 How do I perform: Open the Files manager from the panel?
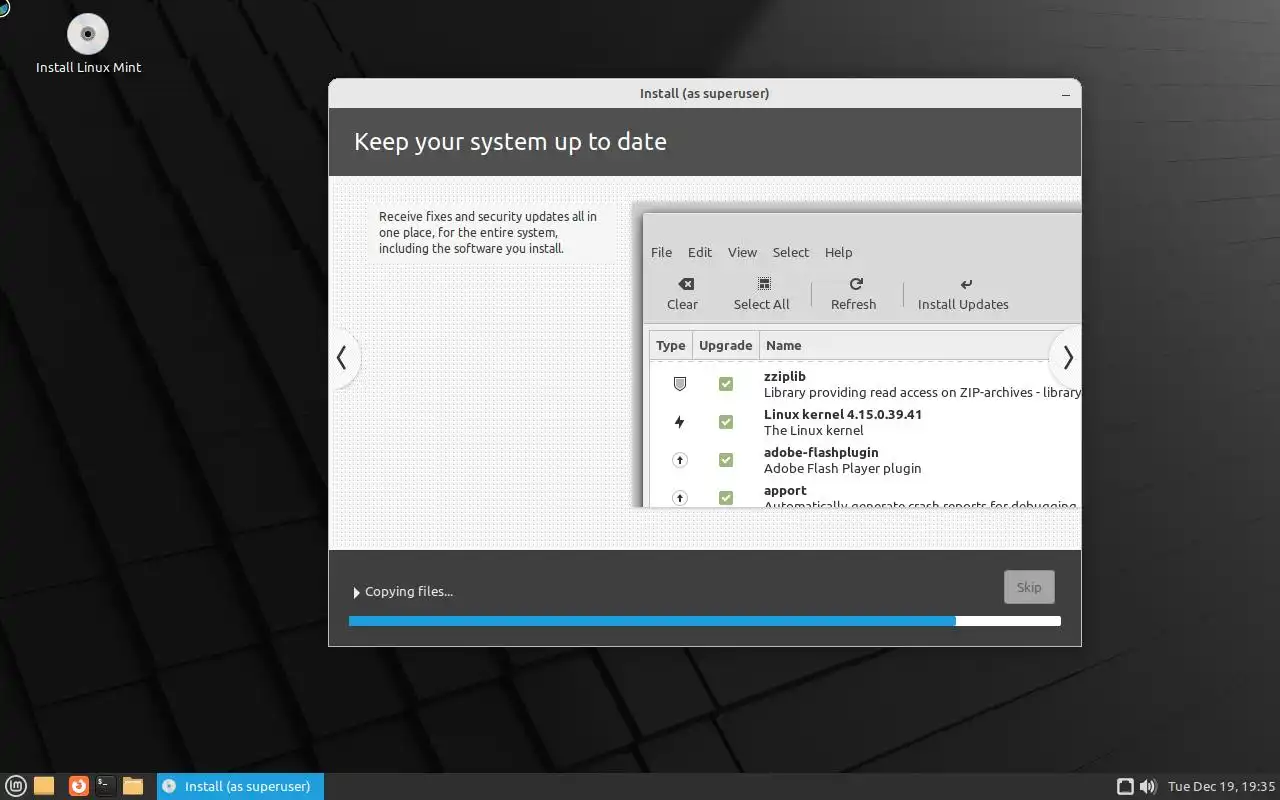coord(133,786)
